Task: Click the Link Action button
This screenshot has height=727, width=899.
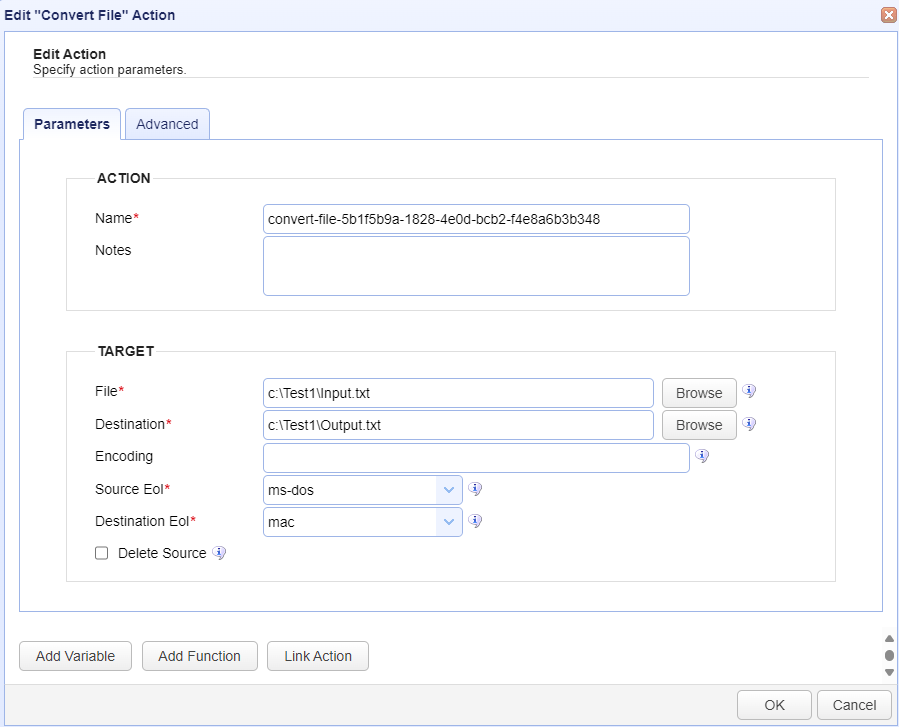Action: click(x=318, y=656)
